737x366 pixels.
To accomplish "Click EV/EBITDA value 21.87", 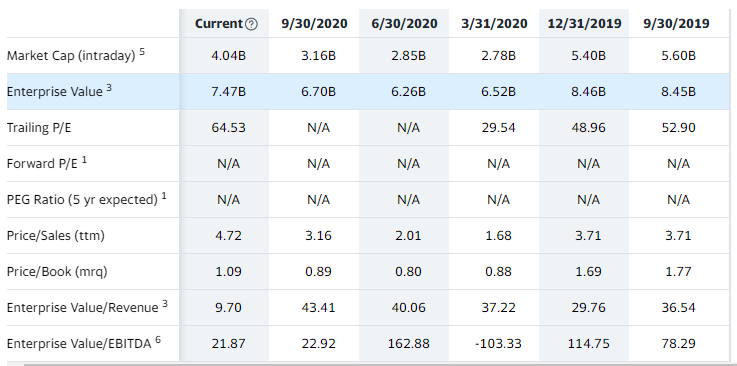I will (x=228, y=343).
